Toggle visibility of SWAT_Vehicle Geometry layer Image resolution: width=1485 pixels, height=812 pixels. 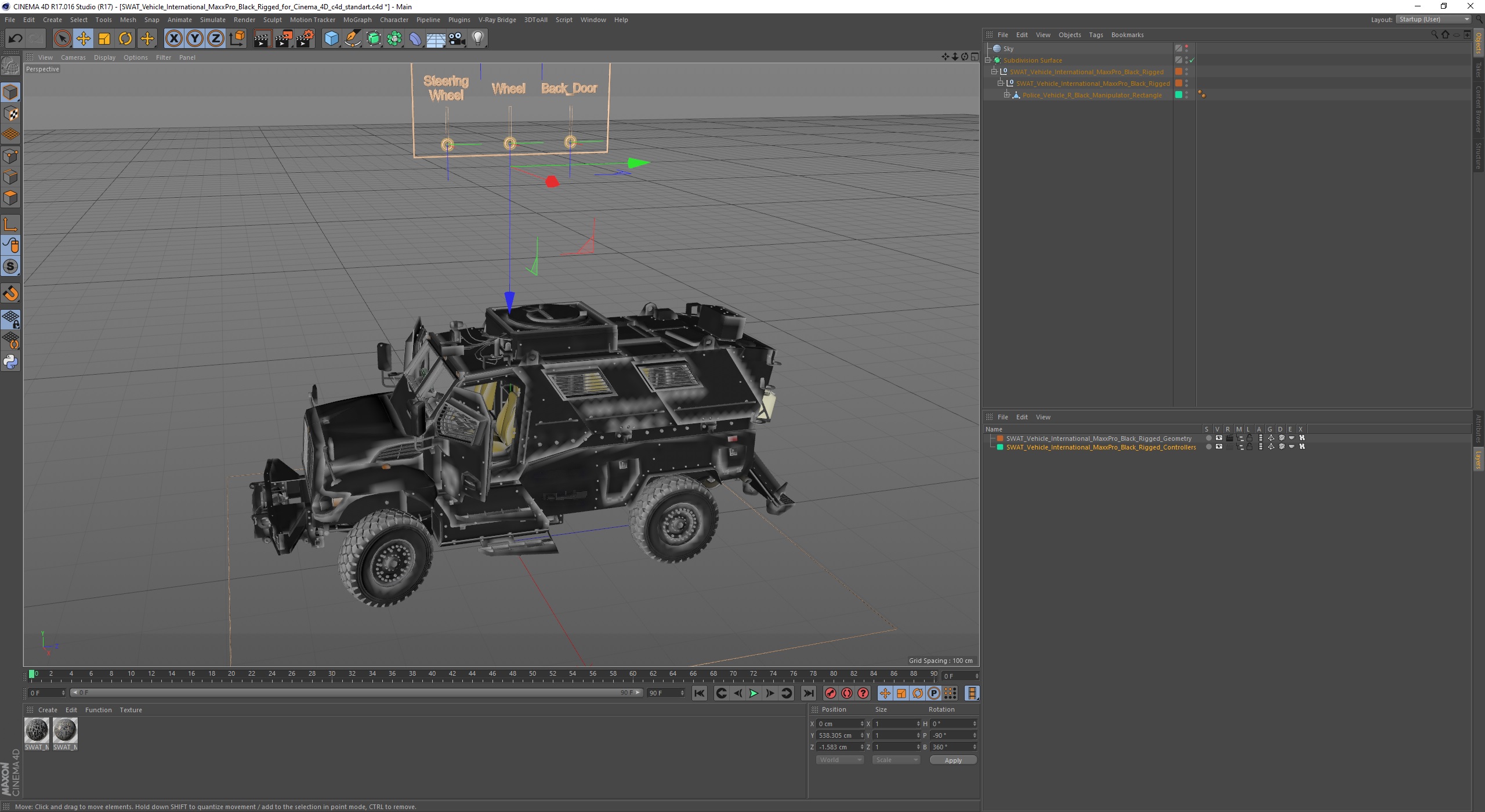(1217, 438)
